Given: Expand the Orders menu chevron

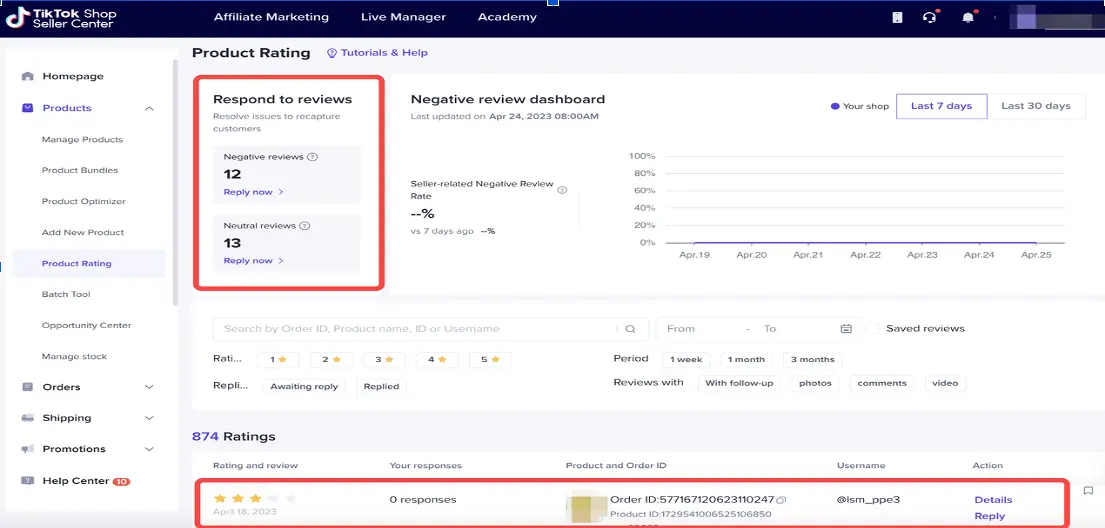Looking at the screenshot, I should pos(149,387).
